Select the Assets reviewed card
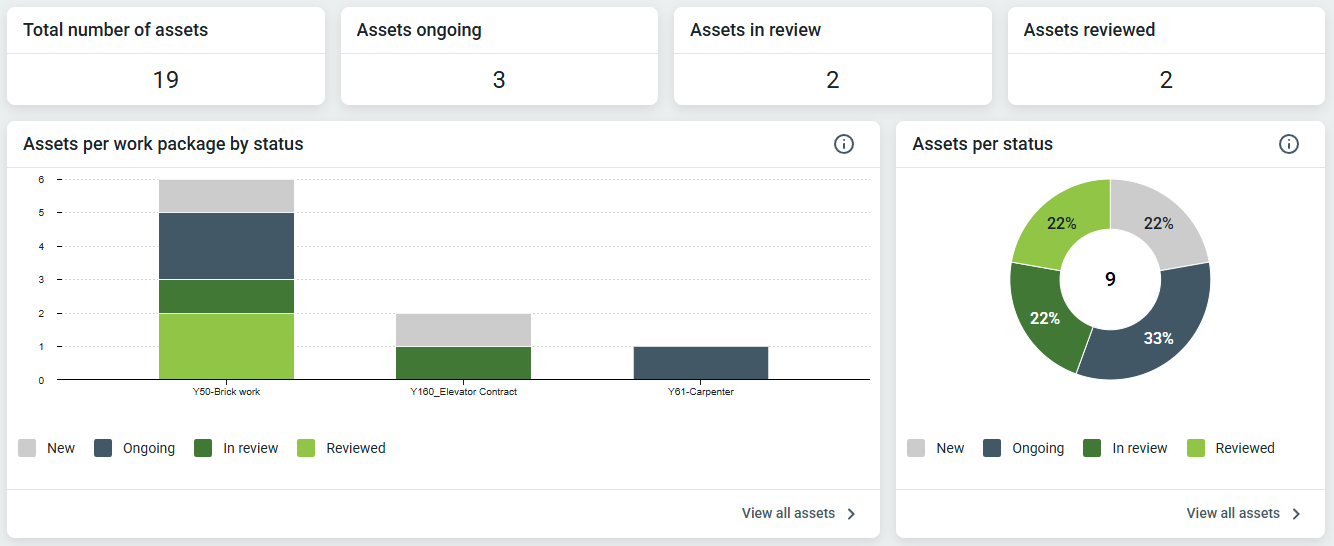Image resolution: width=1334 pixels, height=546 pixels. pos(1166,56)
